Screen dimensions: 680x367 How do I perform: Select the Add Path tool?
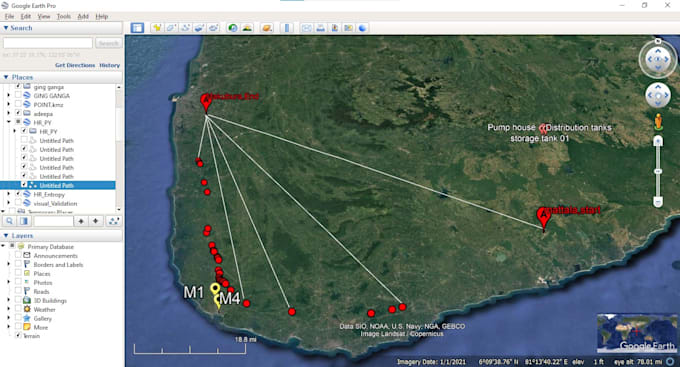click(x=185, y=28)
